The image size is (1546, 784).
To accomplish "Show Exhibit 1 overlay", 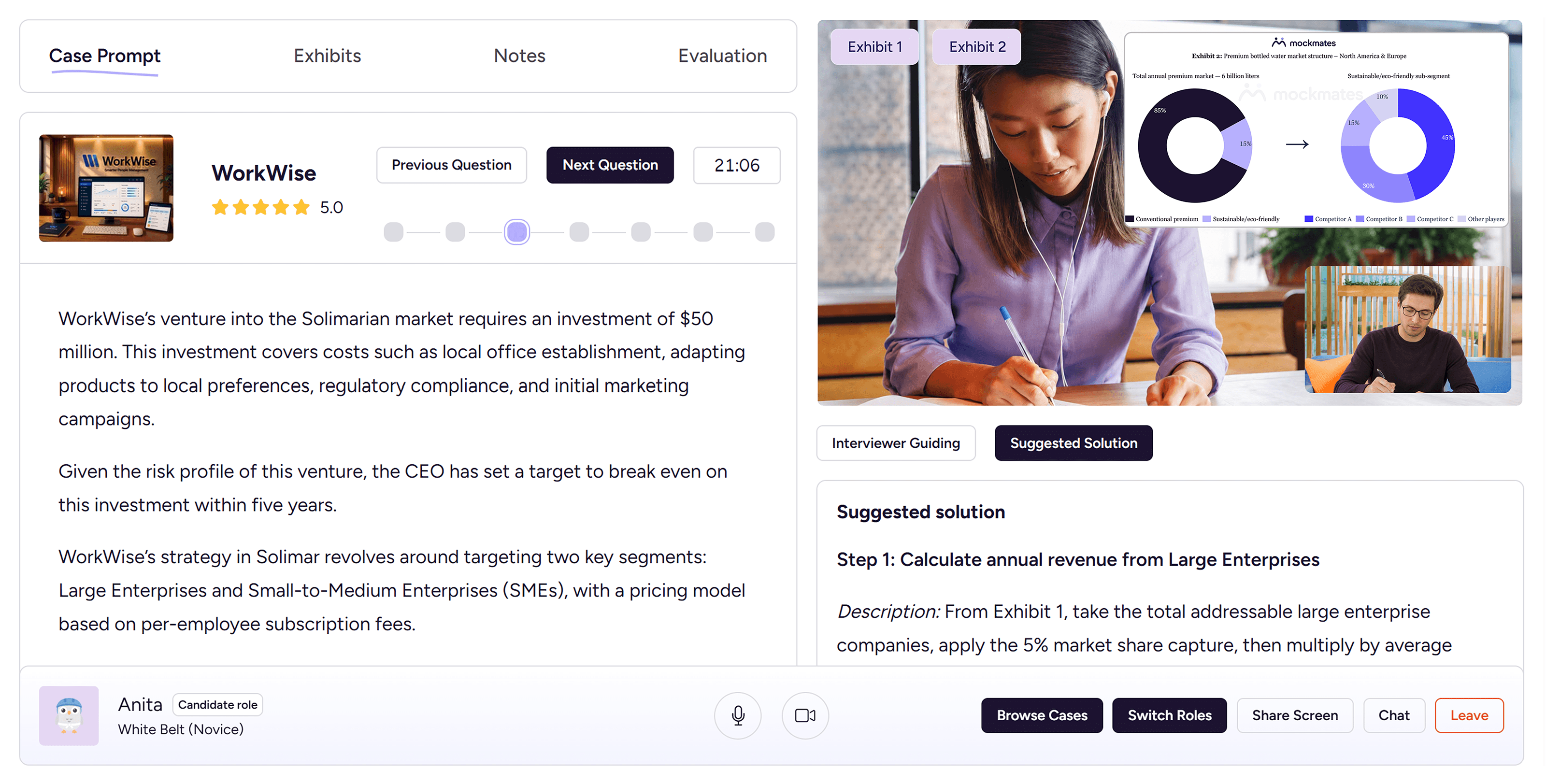I will click(x=874, y=47).
